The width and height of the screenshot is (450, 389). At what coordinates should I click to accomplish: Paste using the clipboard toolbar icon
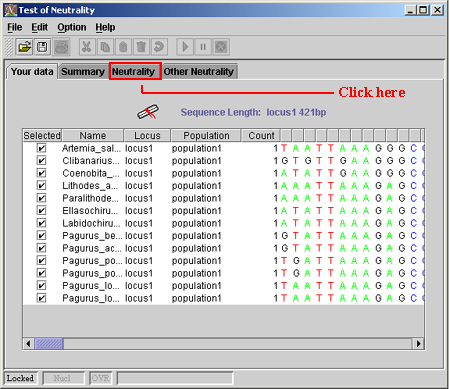pos(123,47)
